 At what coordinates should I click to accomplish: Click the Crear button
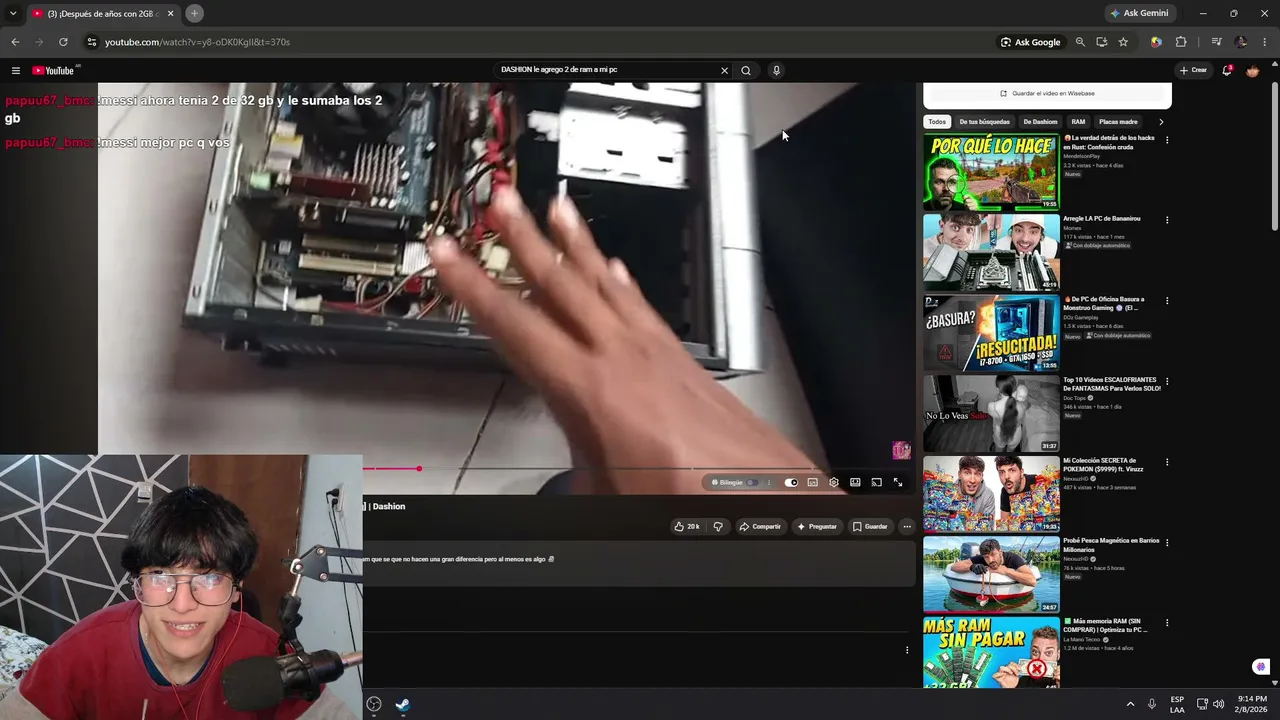(x=1193, y=70)
